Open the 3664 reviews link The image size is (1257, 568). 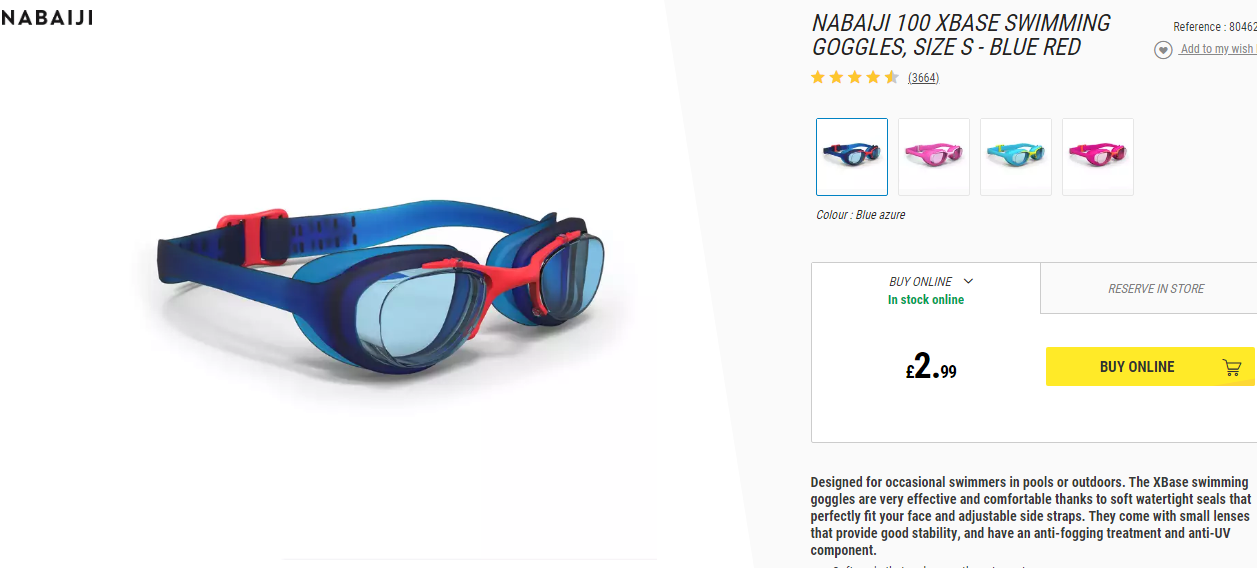923,78
